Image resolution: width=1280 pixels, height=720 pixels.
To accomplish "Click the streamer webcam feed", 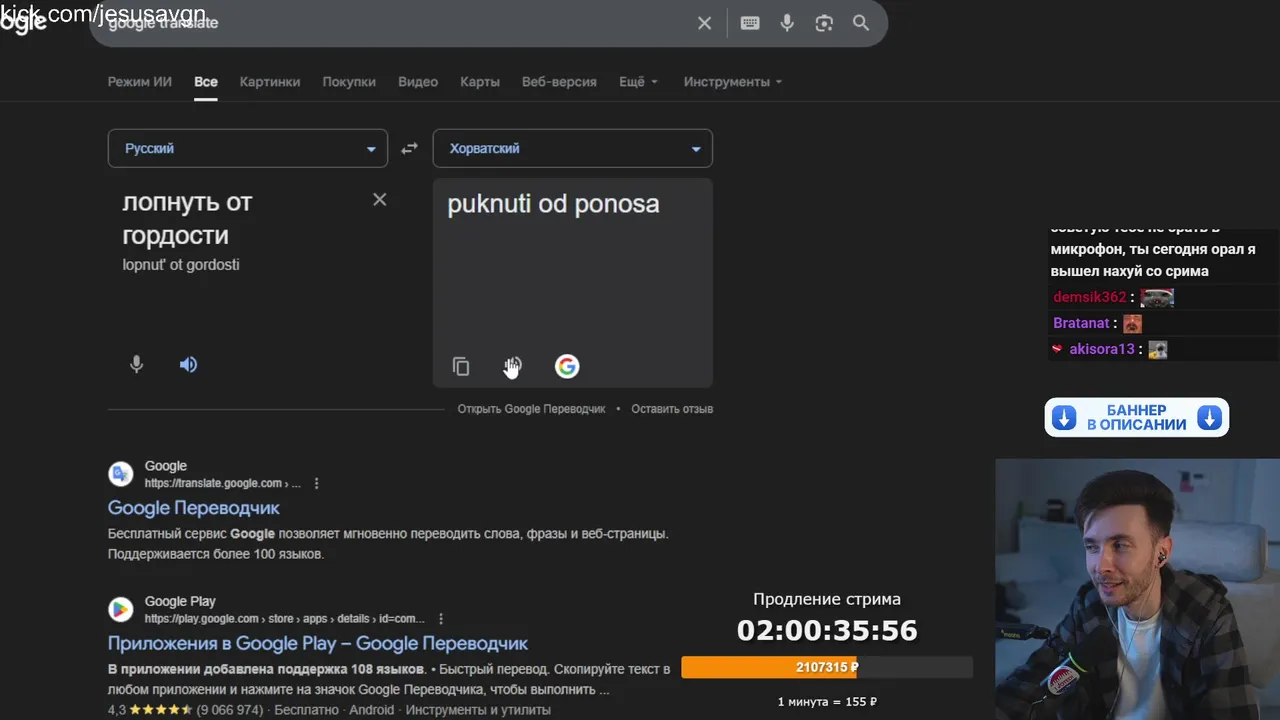I will (1137, 589).
